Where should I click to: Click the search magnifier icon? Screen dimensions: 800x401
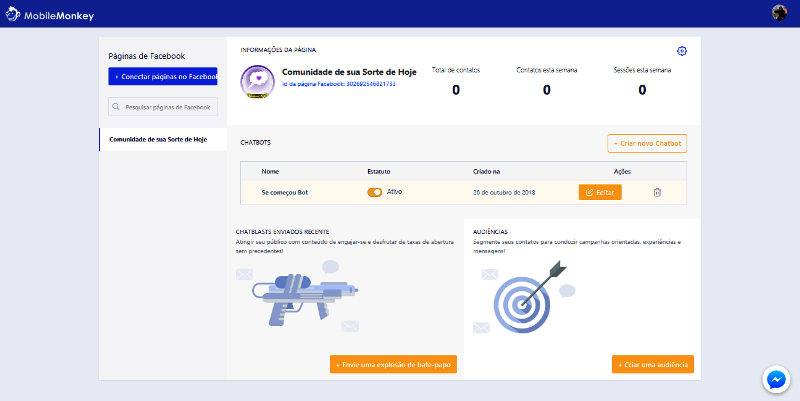pyautogui.click(x=116, y=107)
